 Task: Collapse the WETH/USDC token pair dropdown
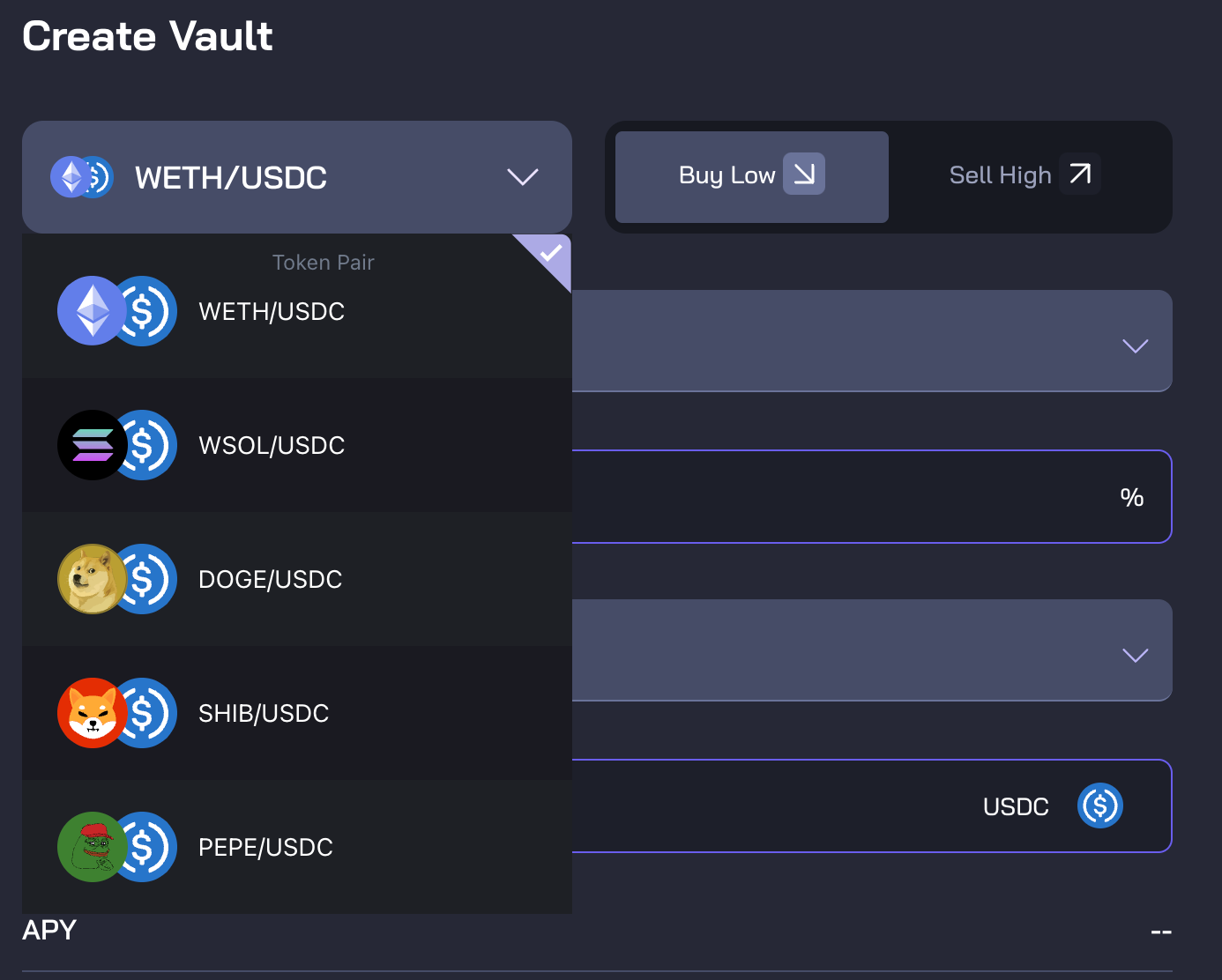click(522, 177)
